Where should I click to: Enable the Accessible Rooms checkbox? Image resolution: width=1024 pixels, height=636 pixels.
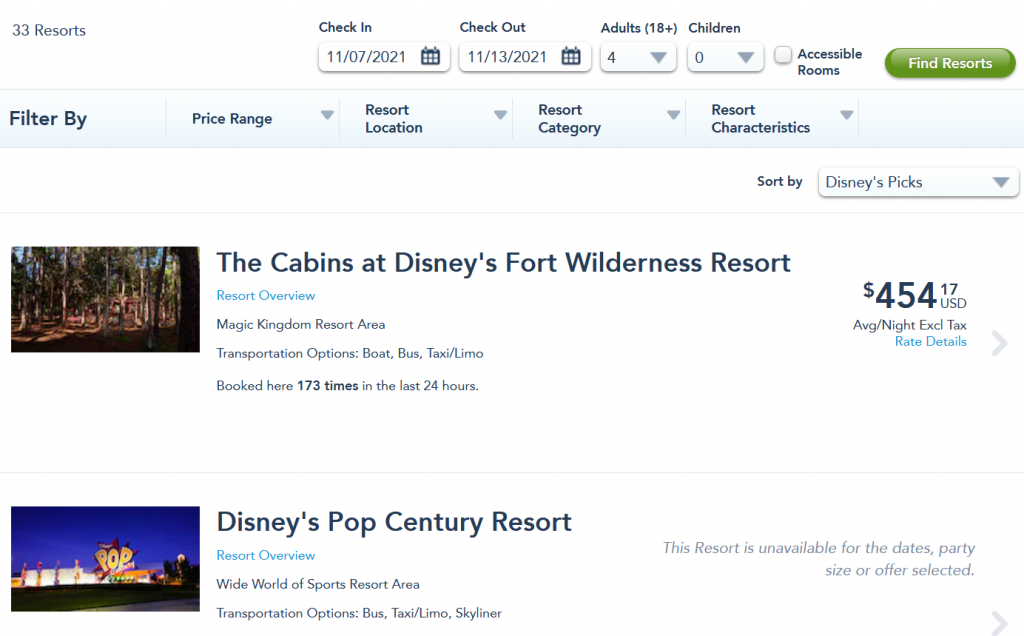(782, 55)
